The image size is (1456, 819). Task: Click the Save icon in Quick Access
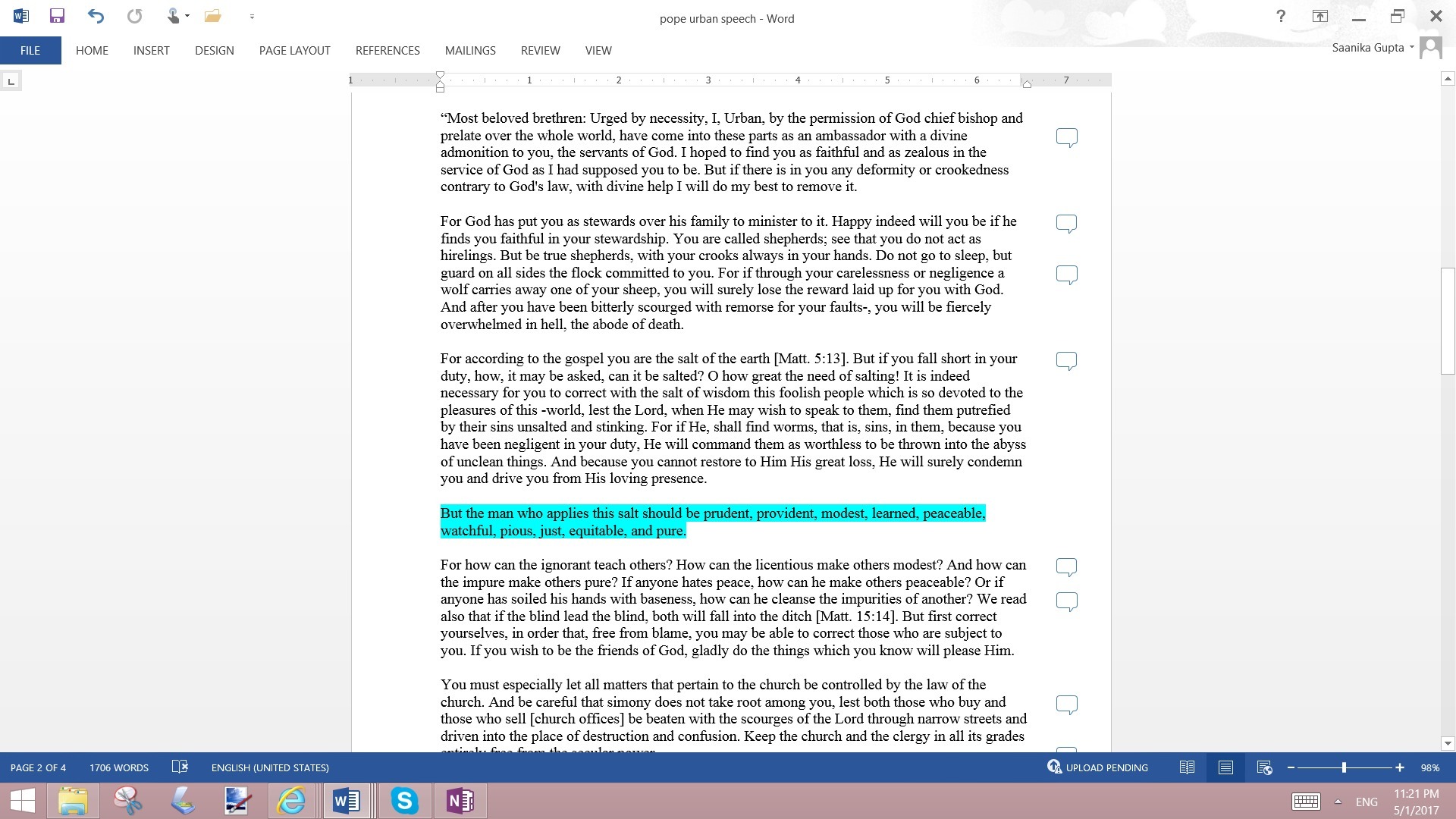pyautogui.click(x=57, y=16)
